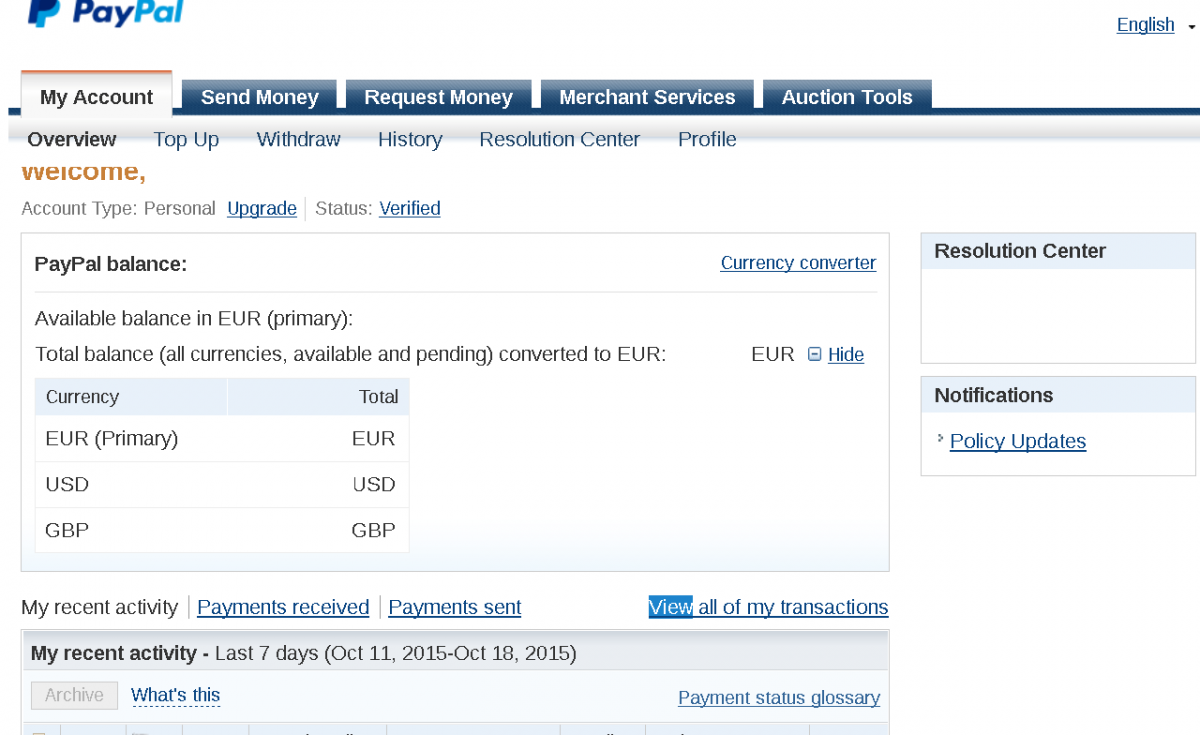The width and height of the screenshot is (1200, 735).
Task: Go to the Auction Tools tab
Action: [847, 97]
